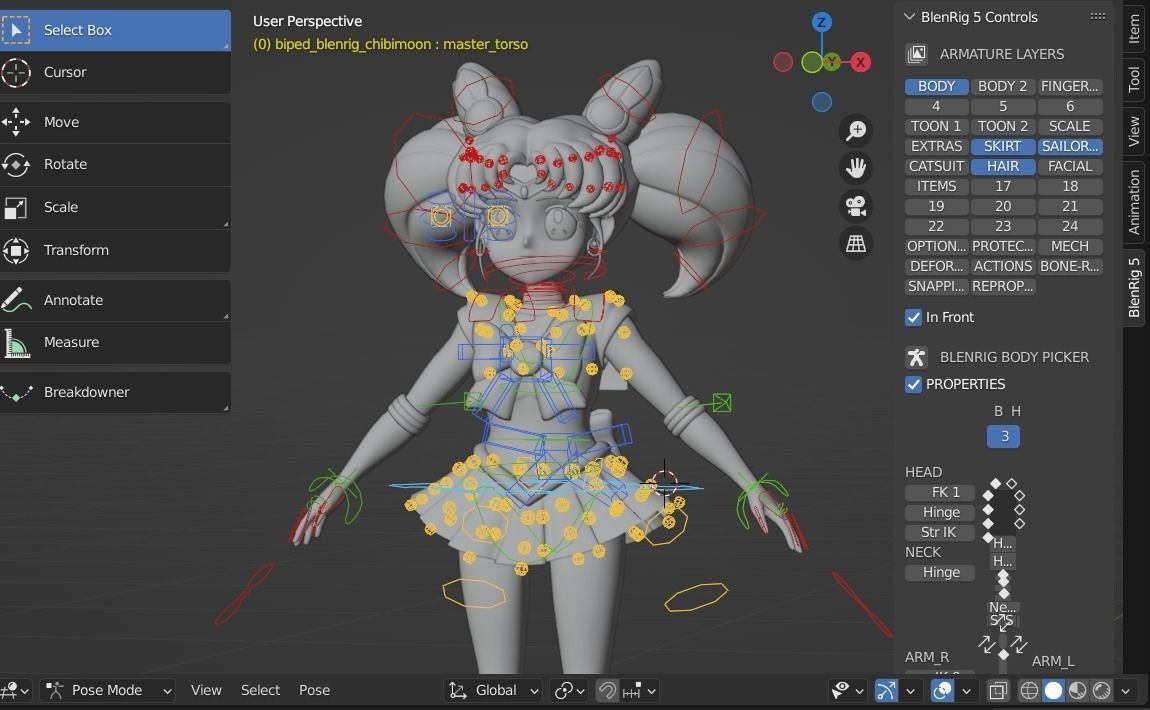The height and width of the screenshot is (710, 1150).
Task: Open visibility and selectability dropdown
Action: coord(849,690)
